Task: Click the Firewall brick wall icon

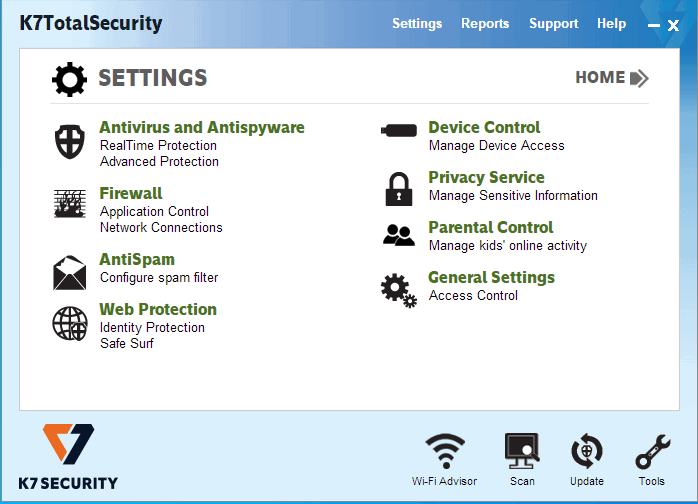Action: point(70,204)
